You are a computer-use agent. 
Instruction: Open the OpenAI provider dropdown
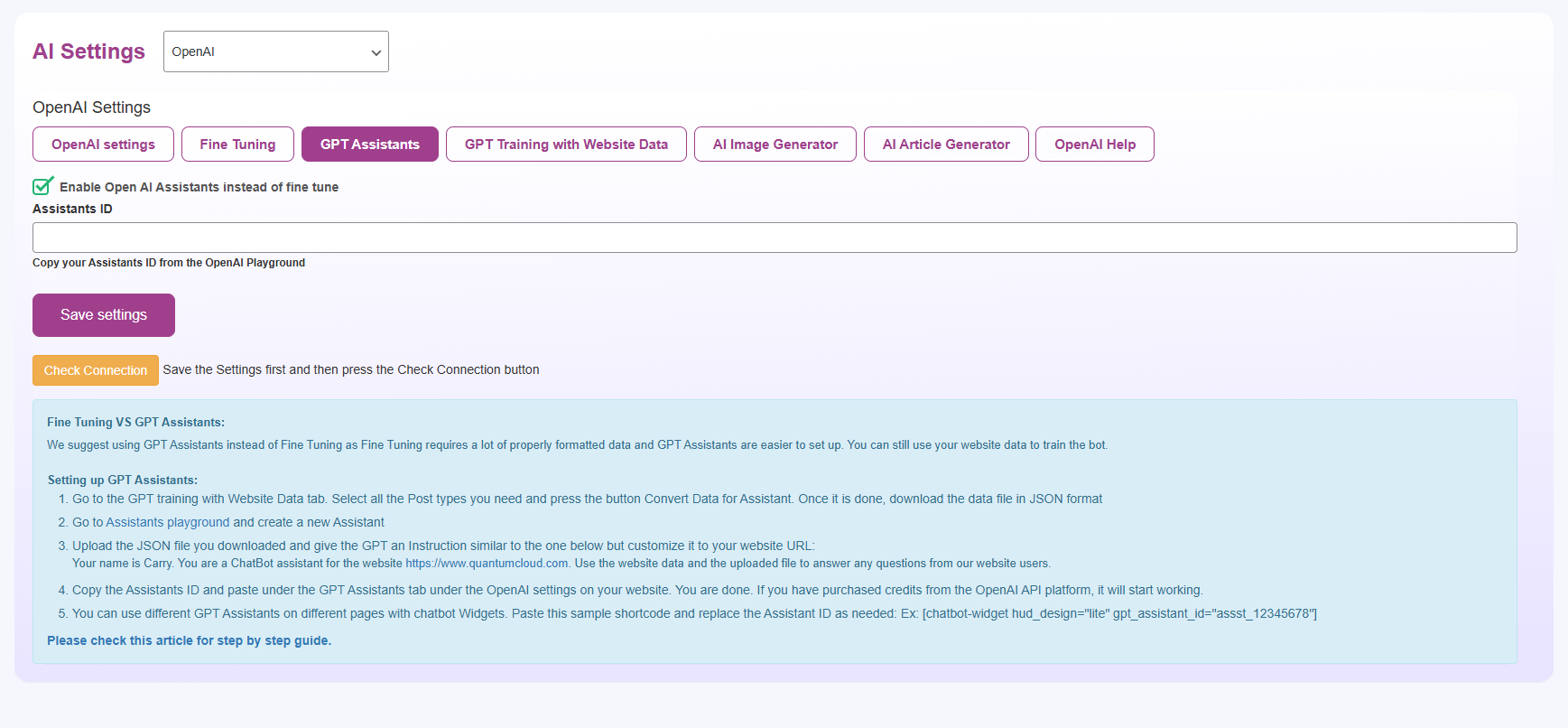click(x=275, y=51)
